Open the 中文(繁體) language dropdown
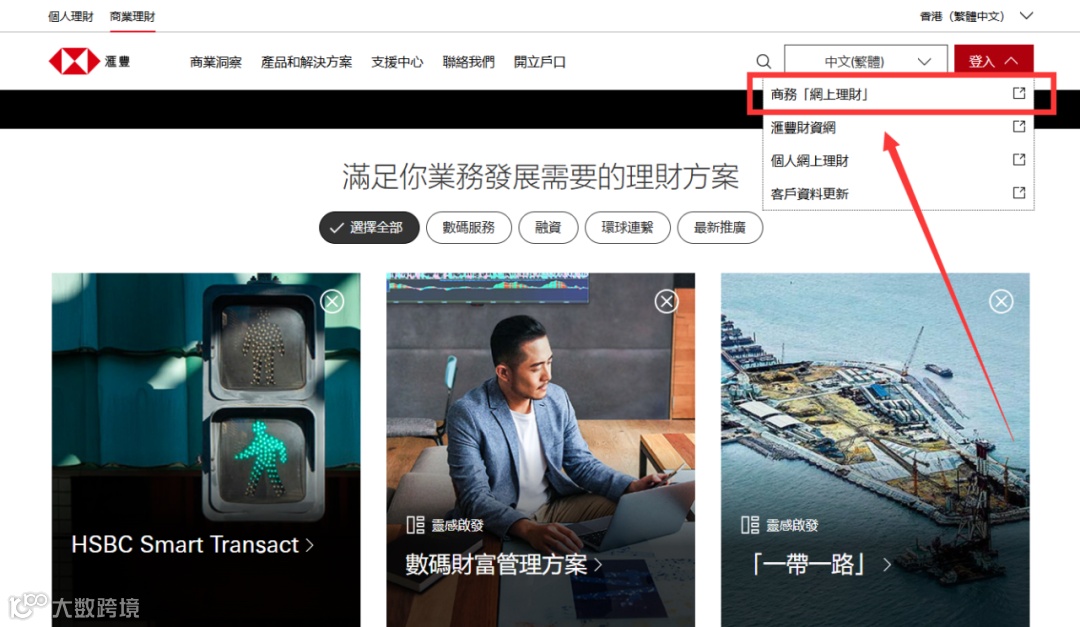The height and width of the screenshot is (627, 1080). (866, 61)
